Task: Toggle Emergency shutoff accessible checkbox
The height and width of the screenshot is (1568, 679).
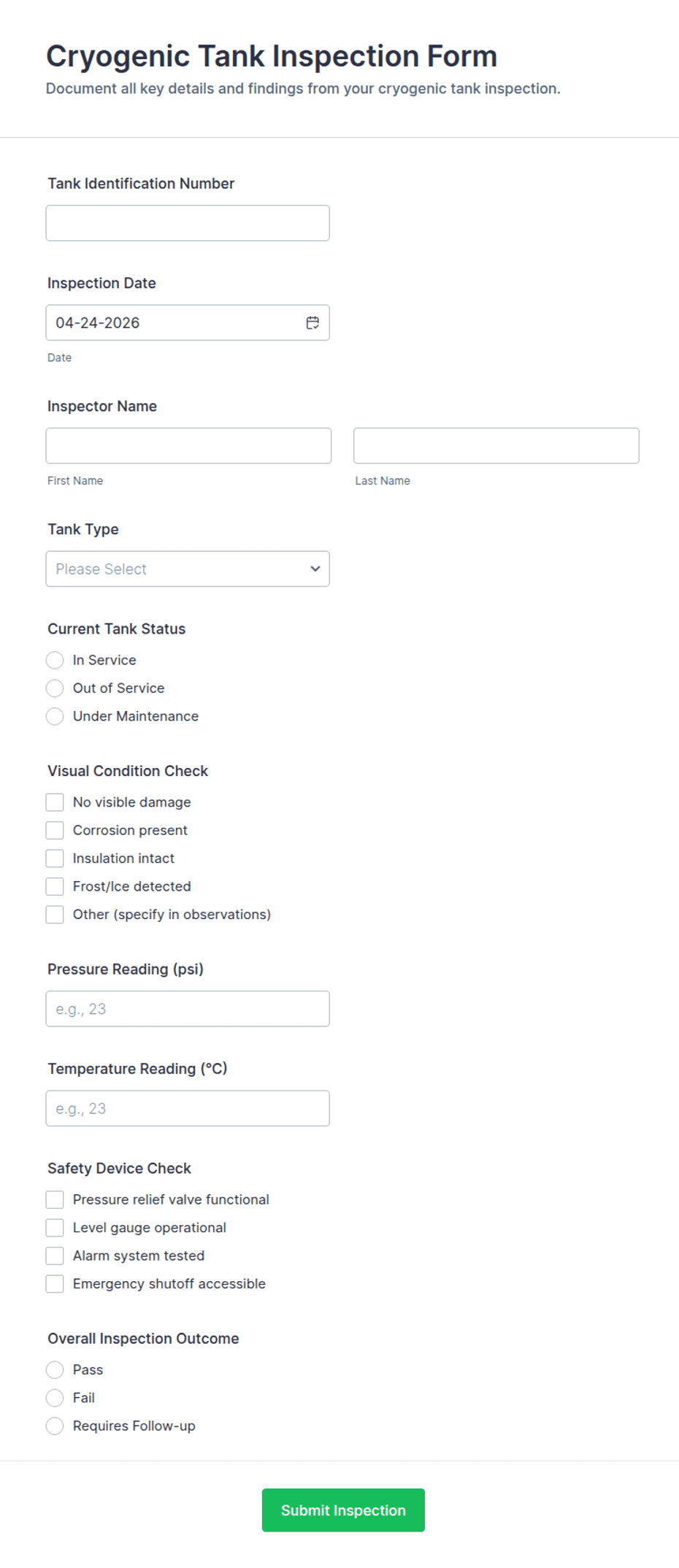Action: (55, 1283)
